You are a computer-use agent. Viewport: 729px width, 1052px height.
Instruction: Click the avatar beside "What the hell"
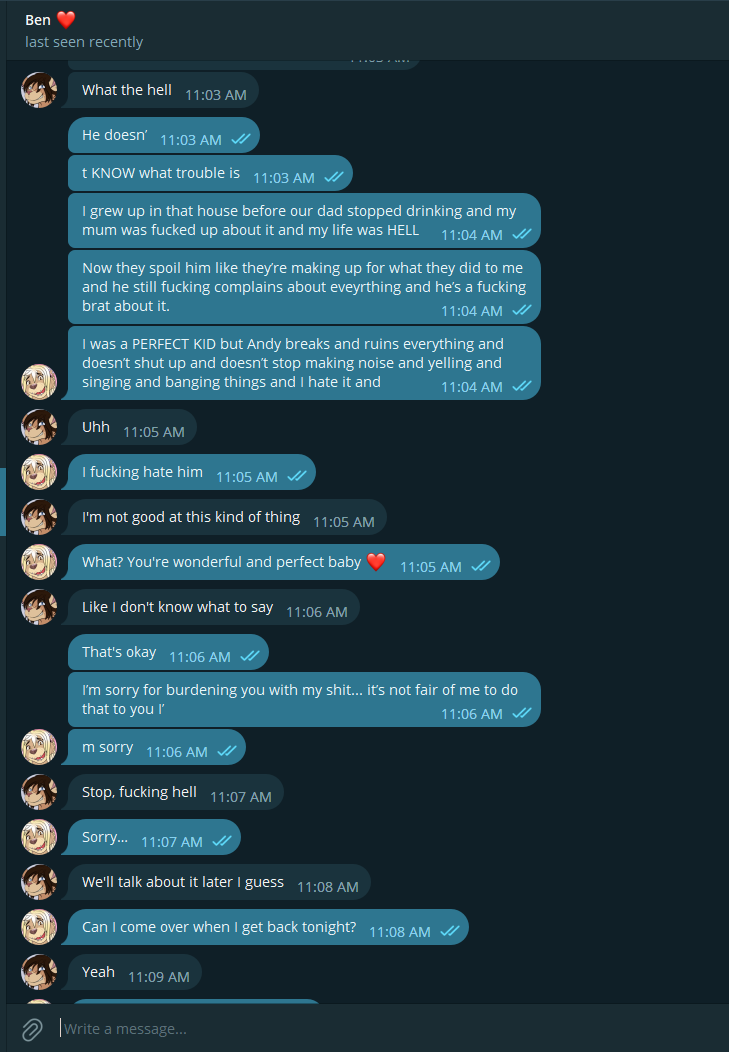click(39, 90)
